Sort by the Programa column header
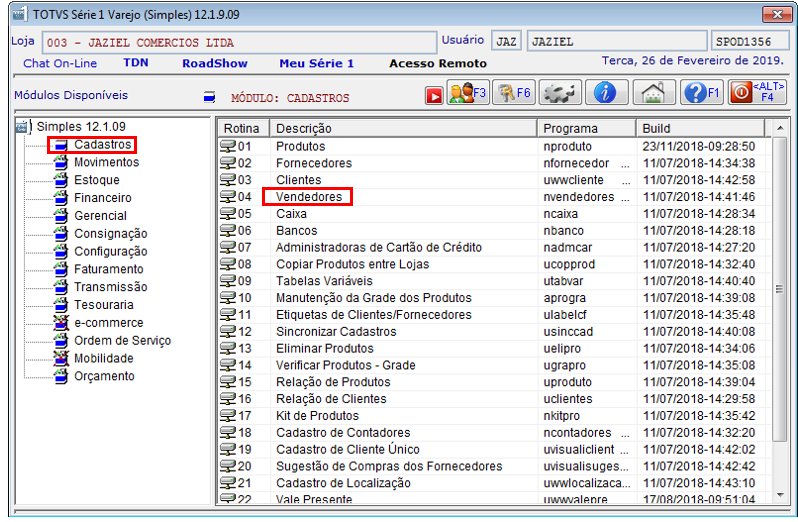Screen dimensions: 798x522 click(x=586, y=128)
